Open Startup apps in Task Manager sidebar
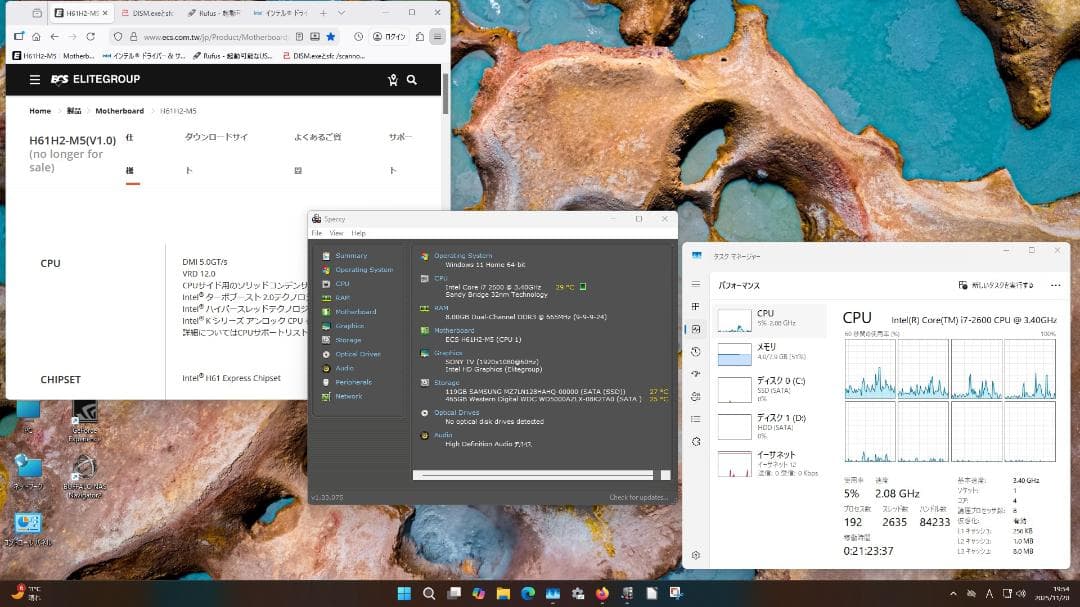 tap(696, 374)
